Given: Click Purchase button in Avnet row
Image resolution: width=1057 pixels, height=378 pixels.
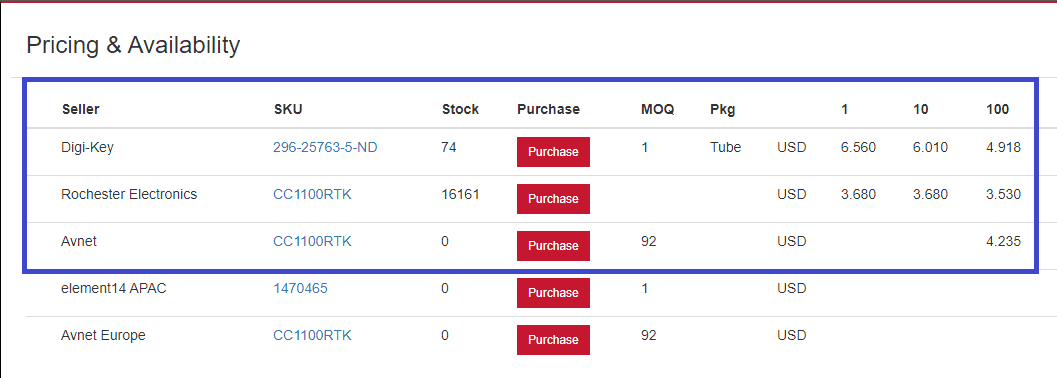Looking at the screenshot, I should (553, 246).
